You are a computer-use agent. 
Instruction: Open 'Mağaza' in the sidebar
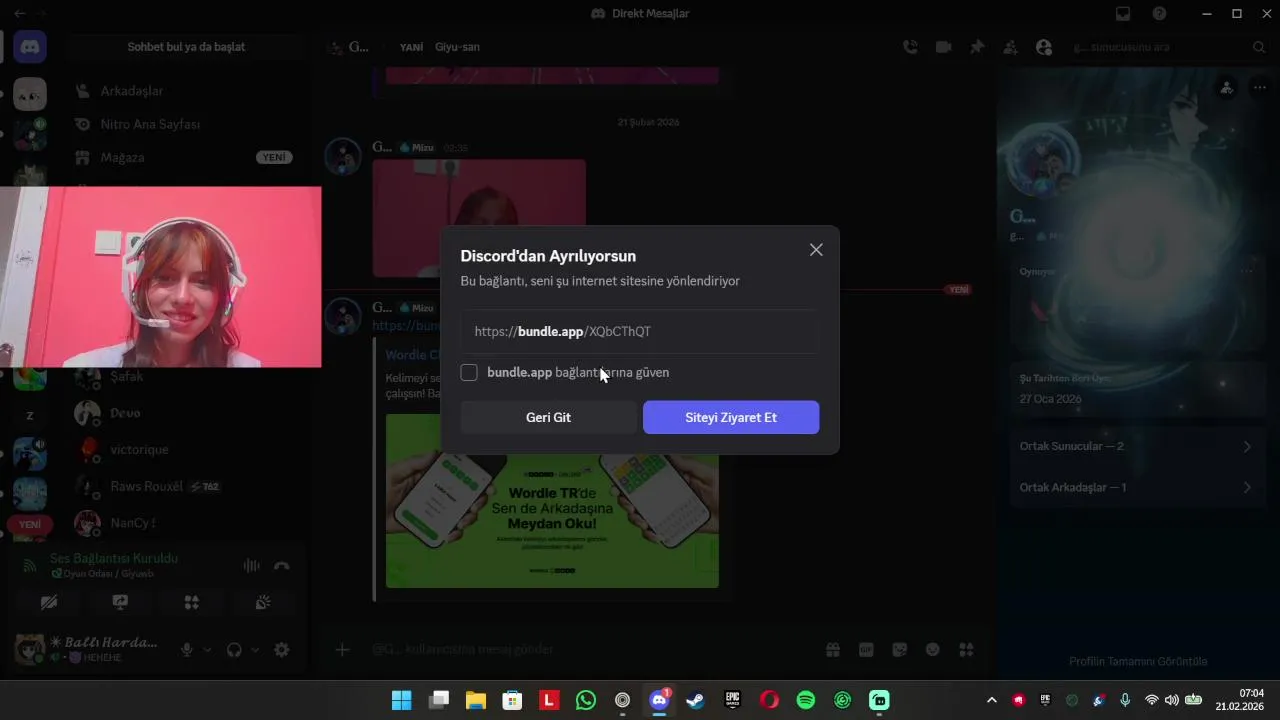185,157
